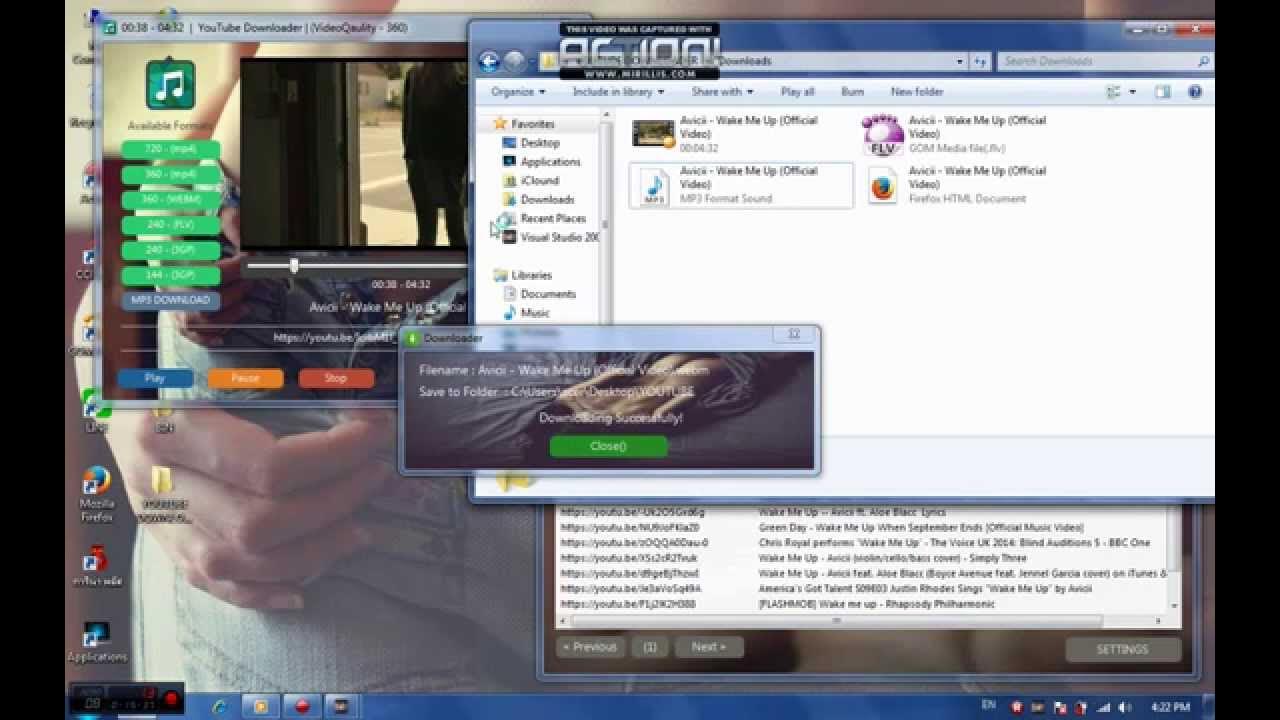
Task: Open the Share with menu
Action: point(722,92)
